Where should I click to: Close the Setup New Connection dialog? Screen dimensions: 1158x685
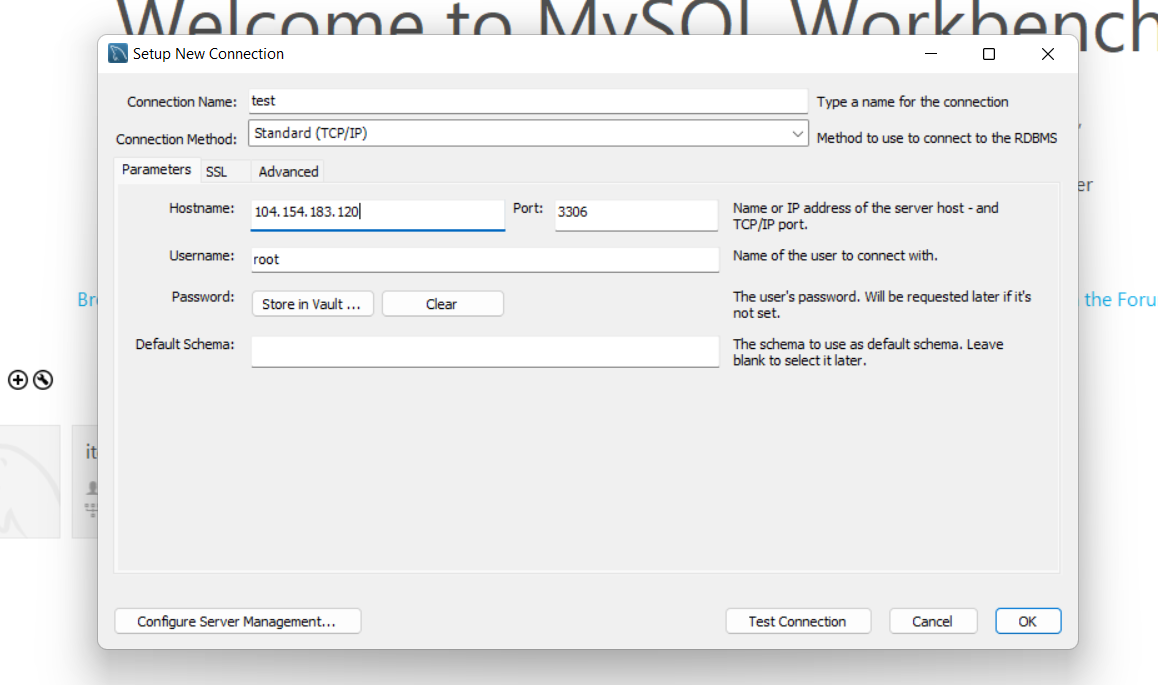(1047, 54)
